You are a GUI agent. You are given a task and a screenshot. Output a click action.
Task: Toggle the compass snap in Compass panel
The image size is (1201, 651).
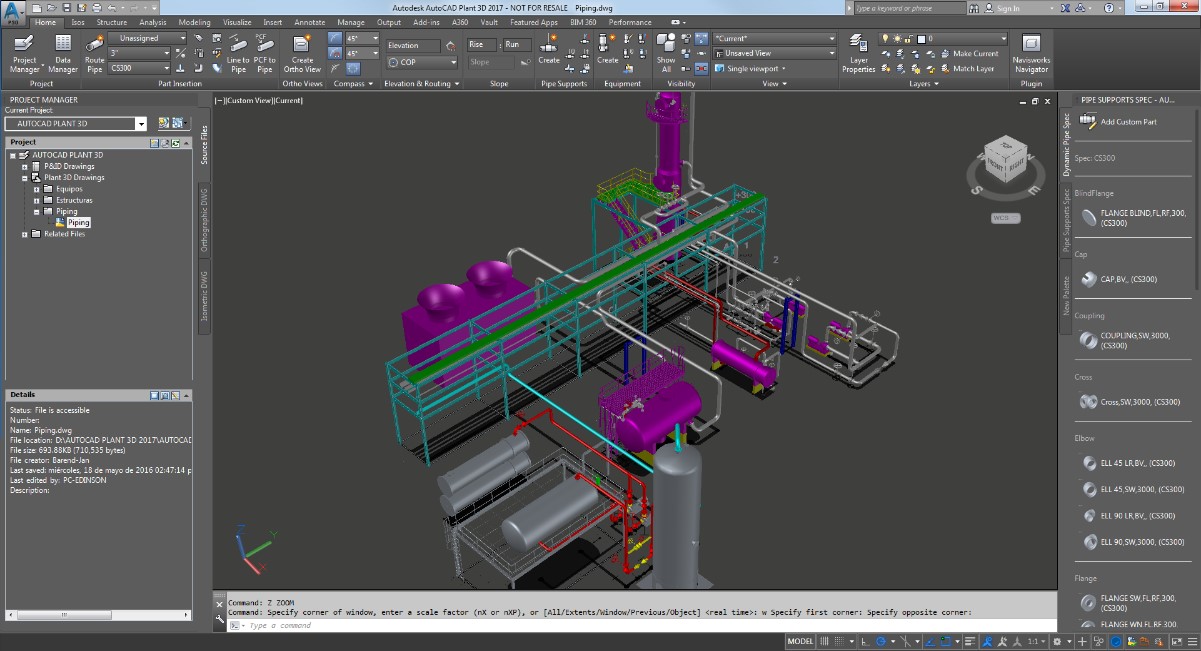[355, 68]
